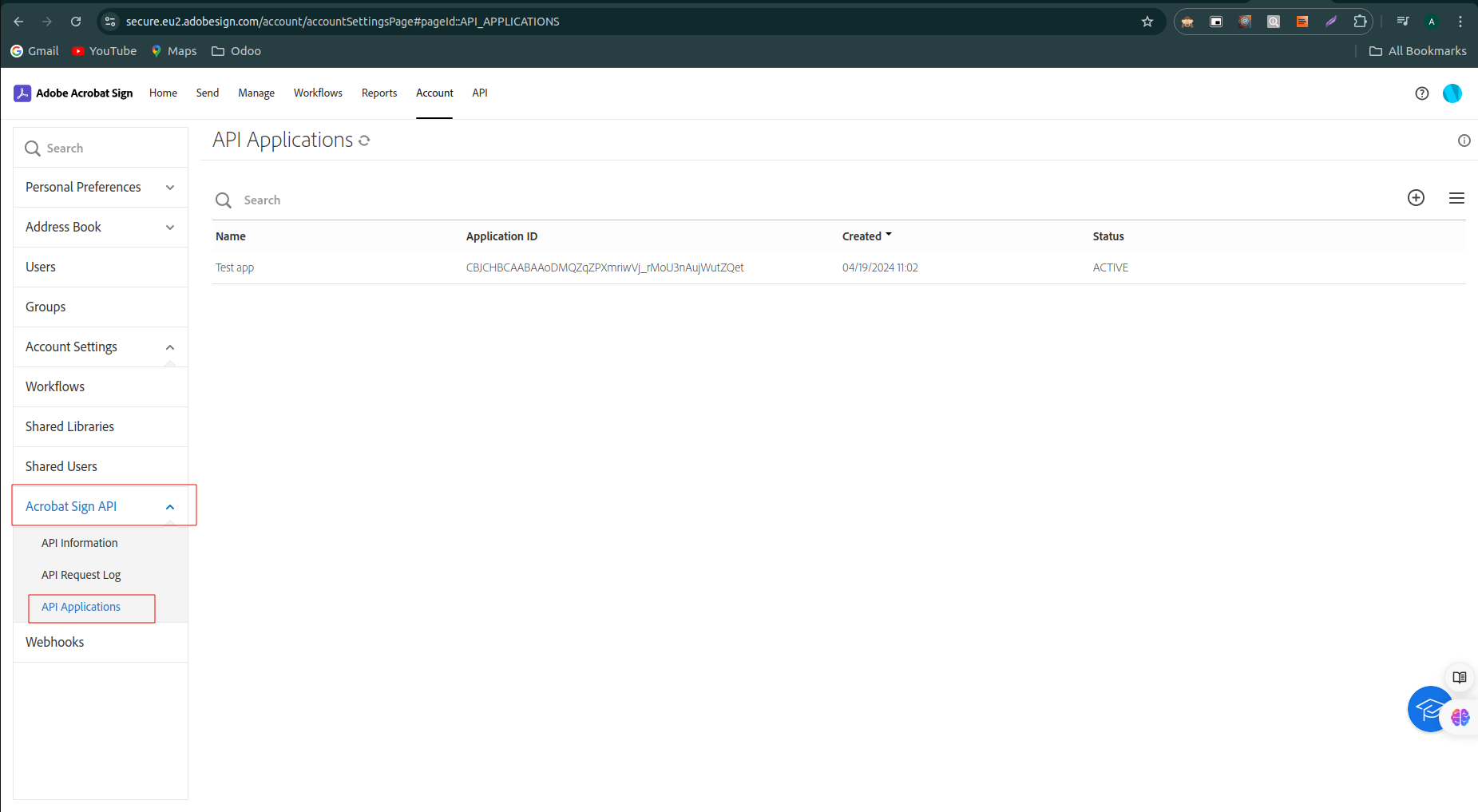
Task: Switch to the Workflows top tab
Action: [318, 93]
